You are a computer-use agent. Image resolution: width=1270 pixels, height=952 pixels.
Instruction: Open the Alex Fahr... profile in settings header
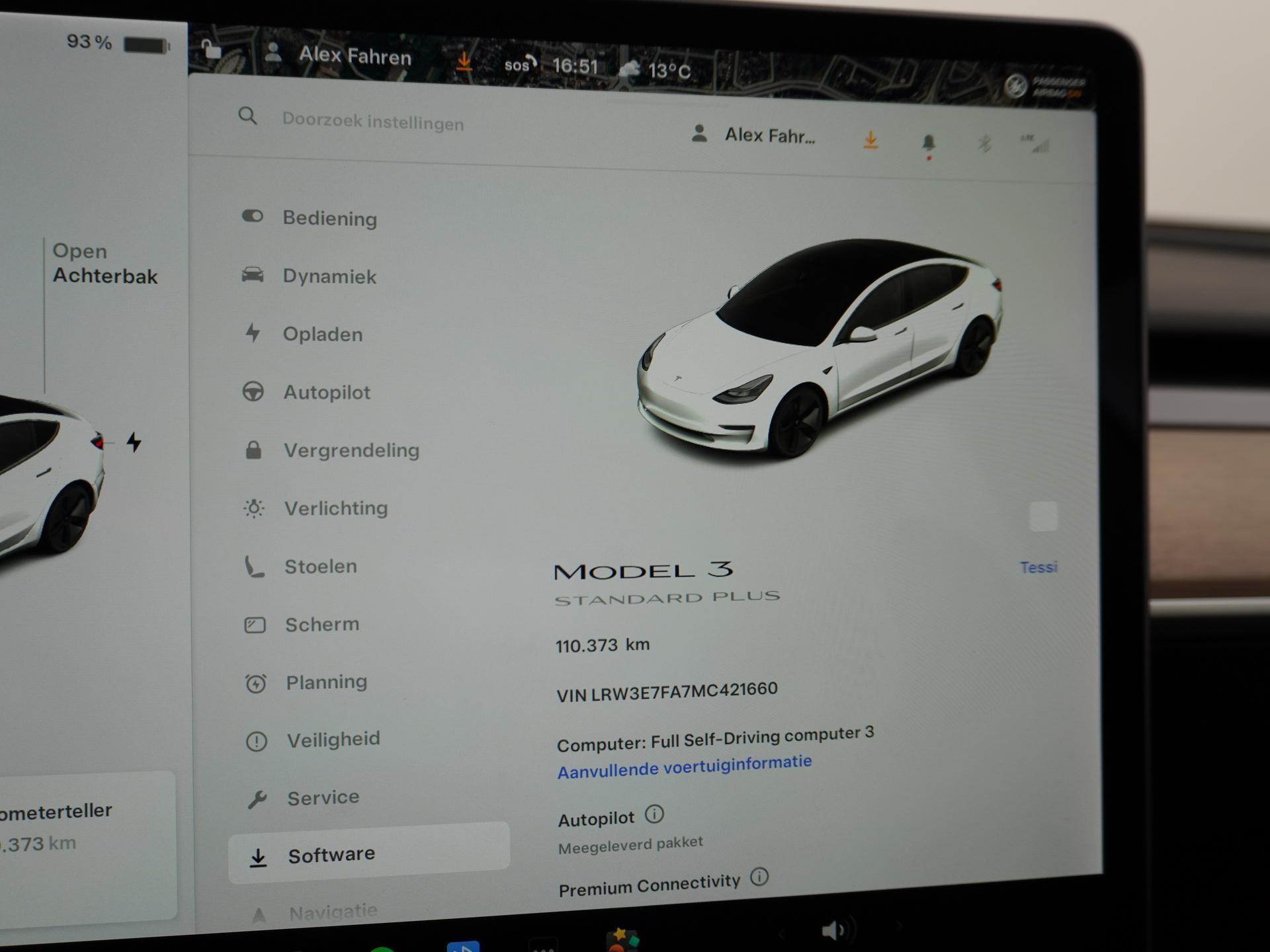click(753, 135)
